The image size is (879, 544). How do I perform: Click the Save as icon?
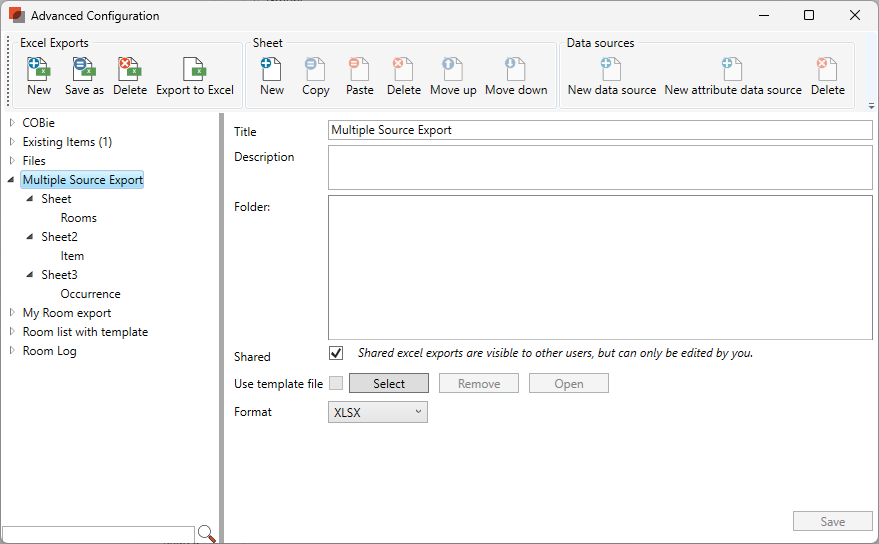coord(84,76)
